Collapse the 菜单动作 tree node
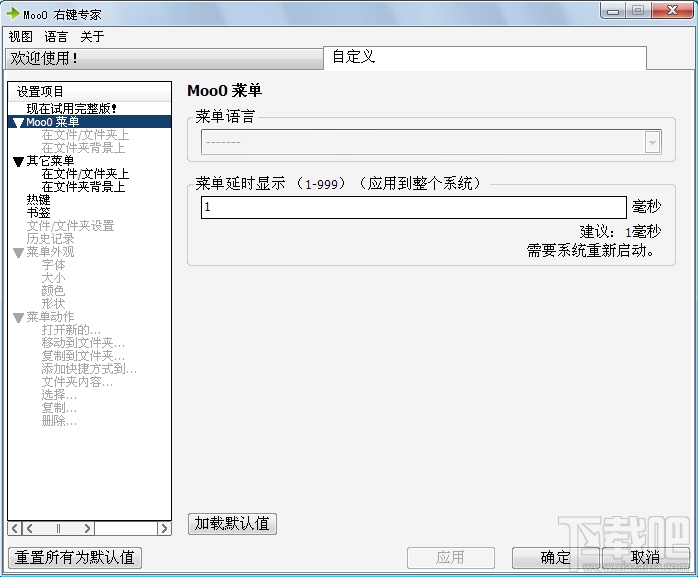 click(18, 318)
